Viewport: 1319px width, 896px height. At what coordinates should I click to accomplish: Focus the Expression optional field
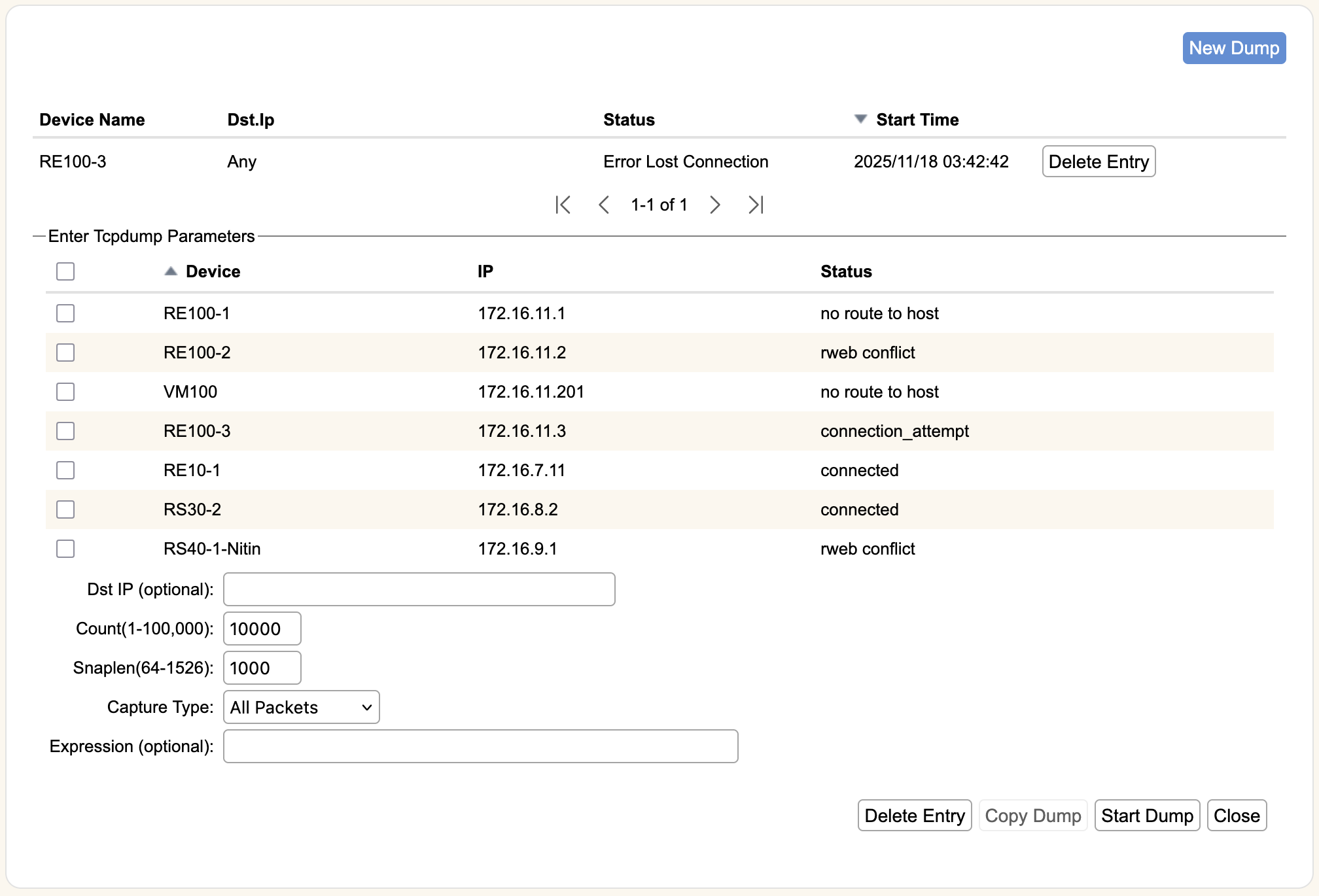tap(481, 746)
